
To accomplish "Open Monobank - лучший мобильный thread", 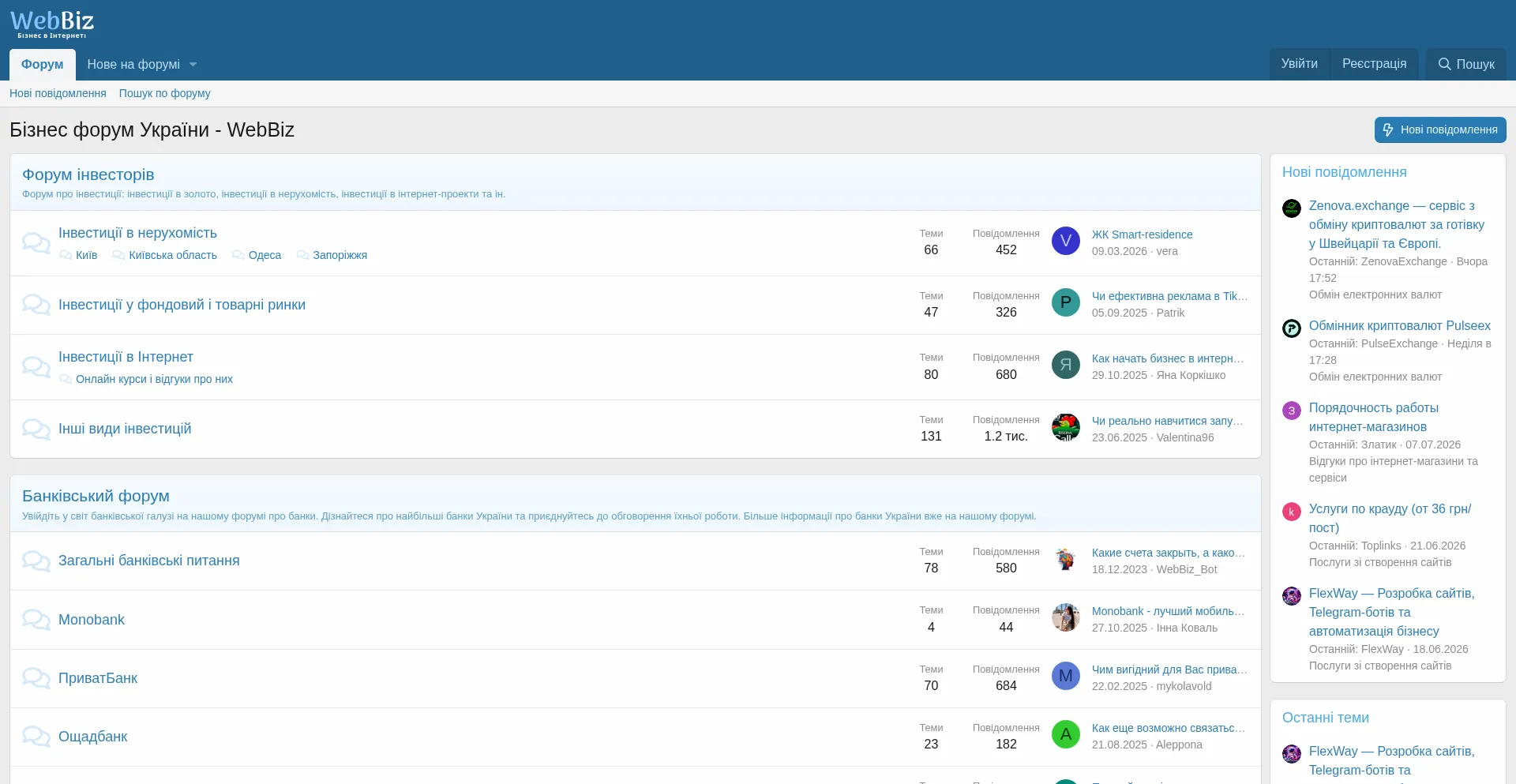I will 1169,611.
